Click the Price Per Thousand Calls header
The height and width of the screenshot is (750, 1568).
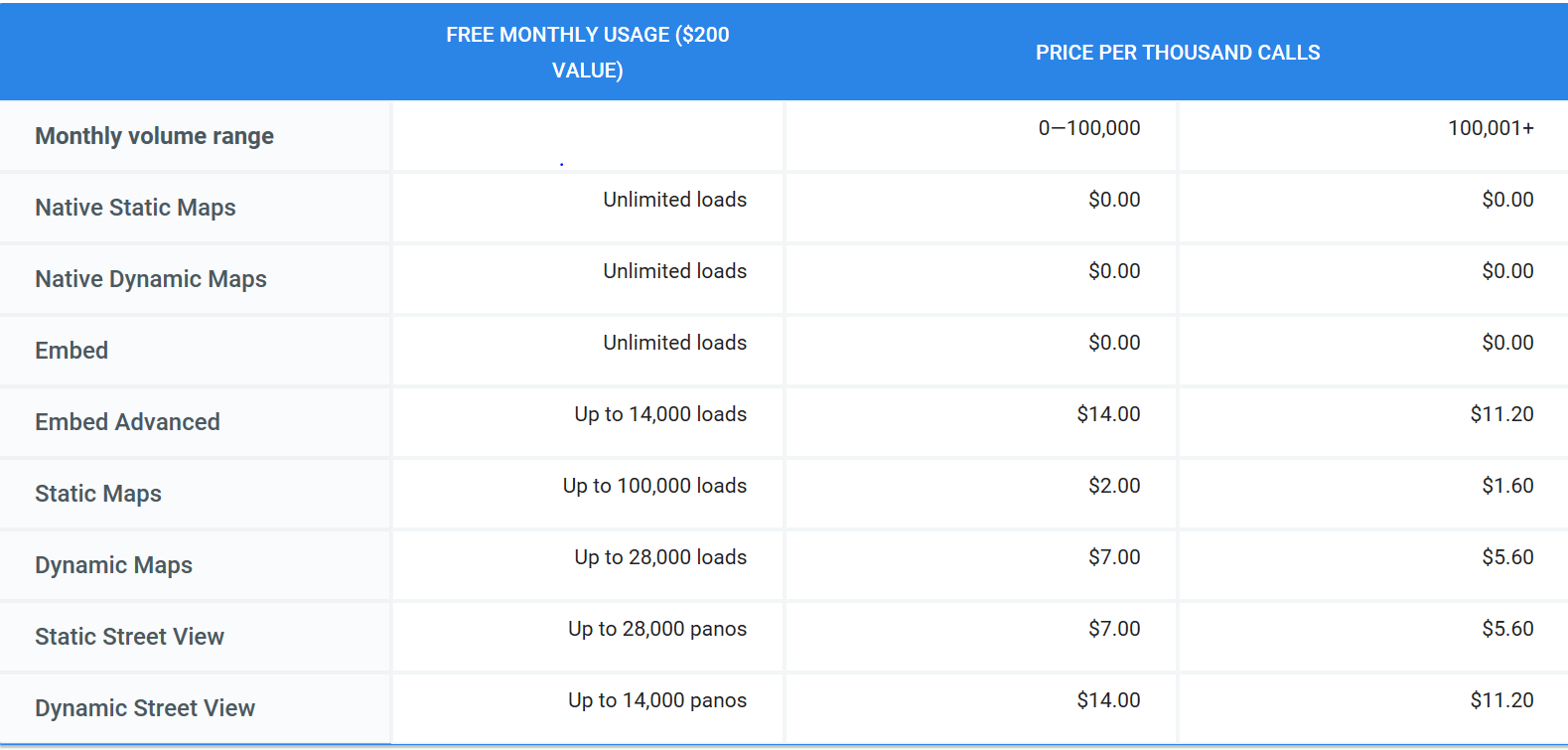pyautogui.click(x=1178, y=53)
